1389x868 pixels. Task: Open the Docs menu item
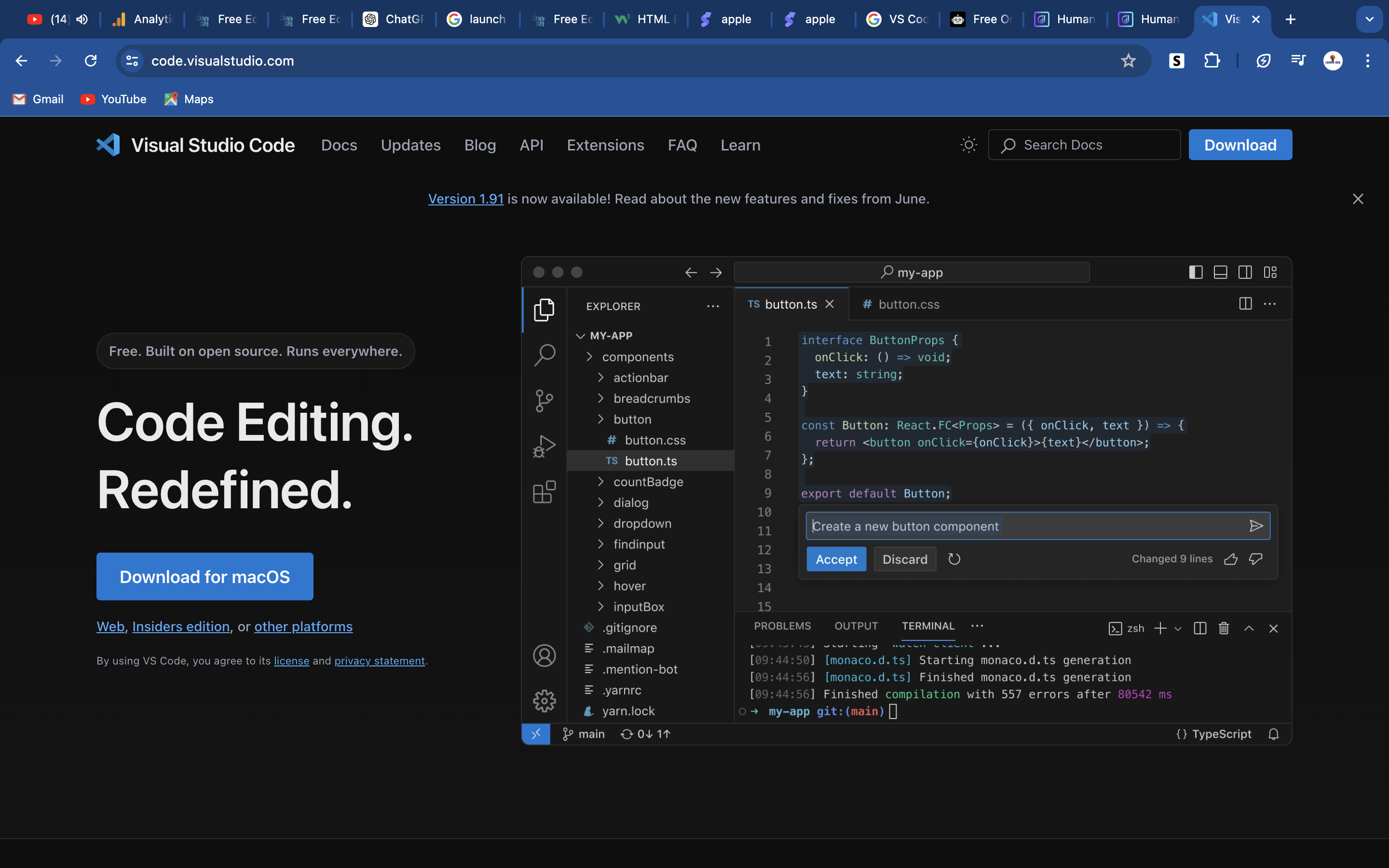(339, 145)
